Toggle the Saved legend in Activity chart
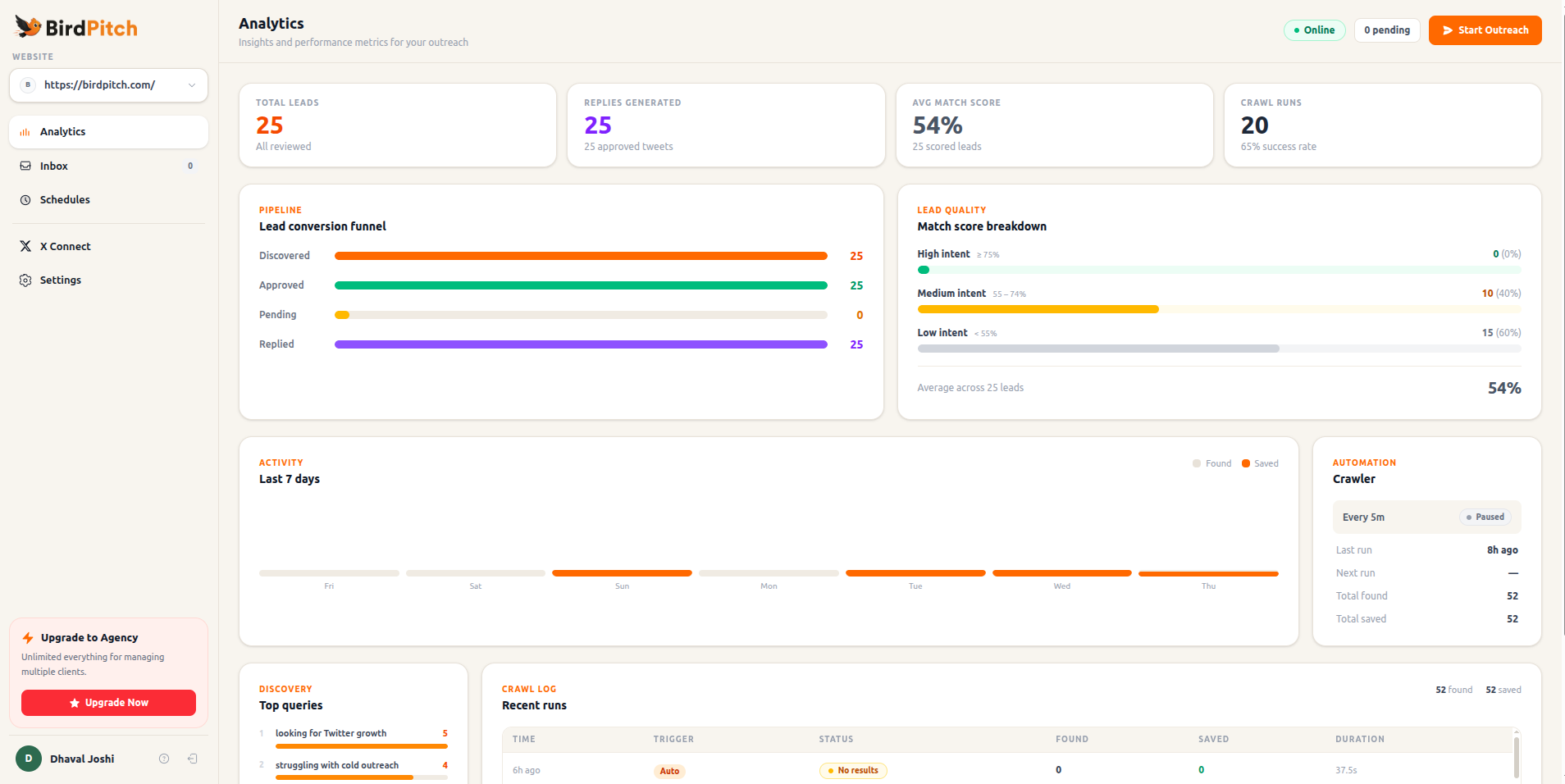This screenshot has height=784, width=1565. pyautogui.click(x=1260, y=463)
